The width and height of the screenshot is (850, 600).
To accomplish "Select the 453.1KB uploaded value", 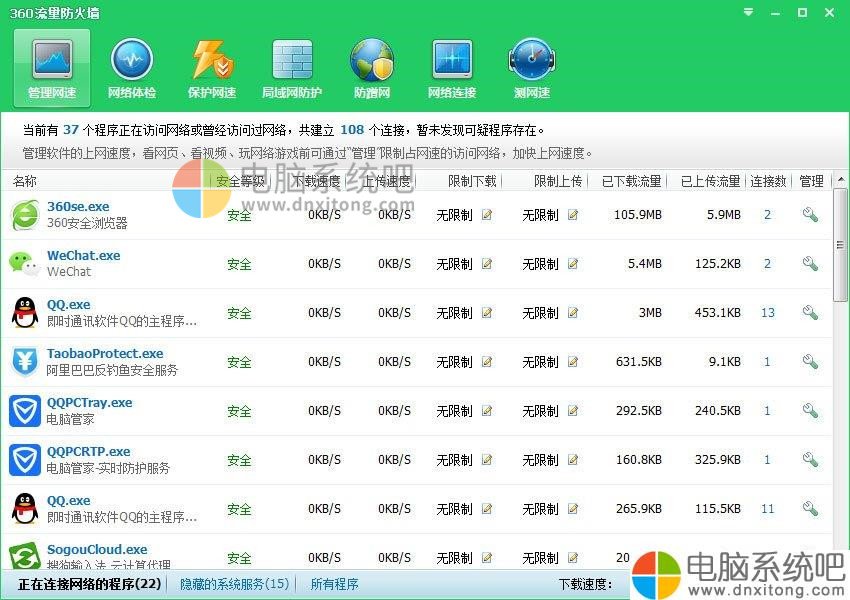I will click(718, 313).
